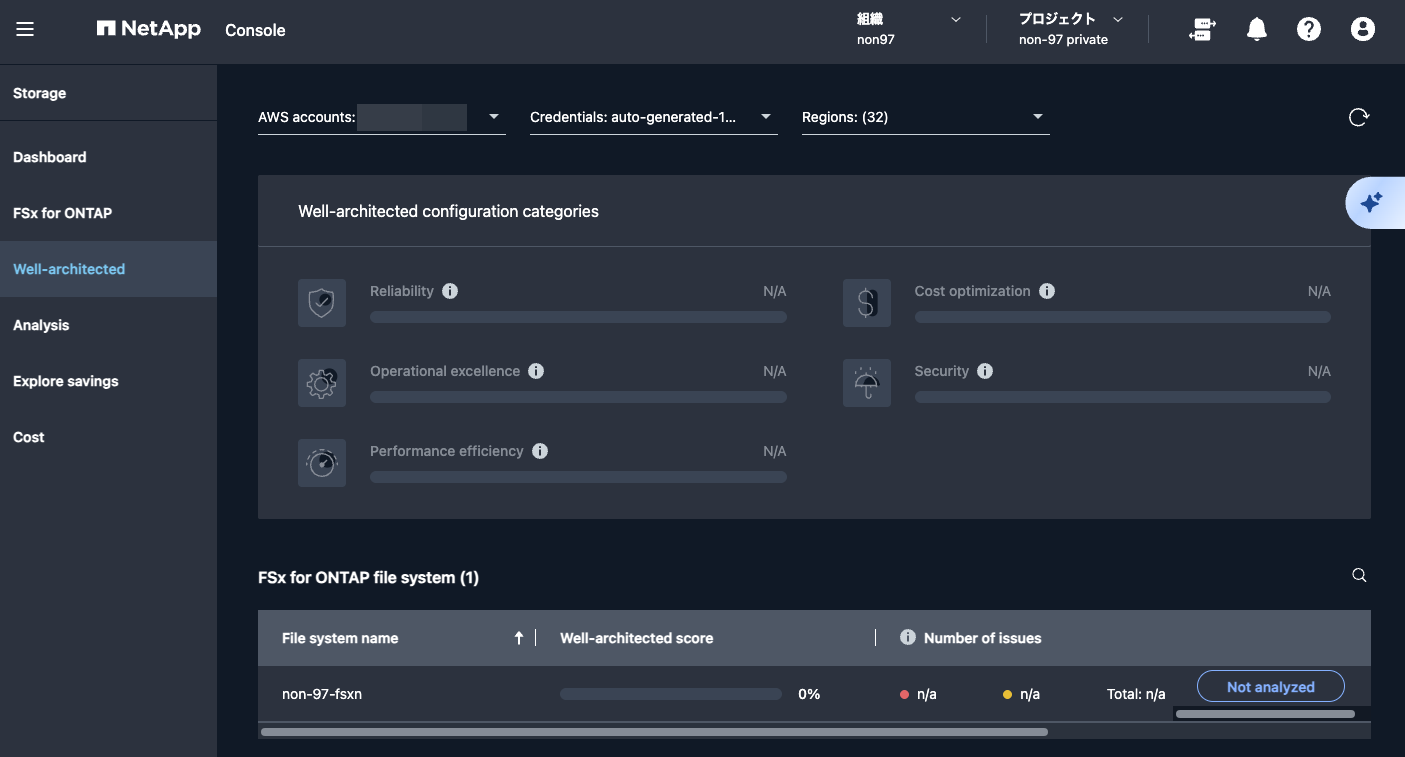Open the AWS accounts dropdown

[x=382, y=118]
